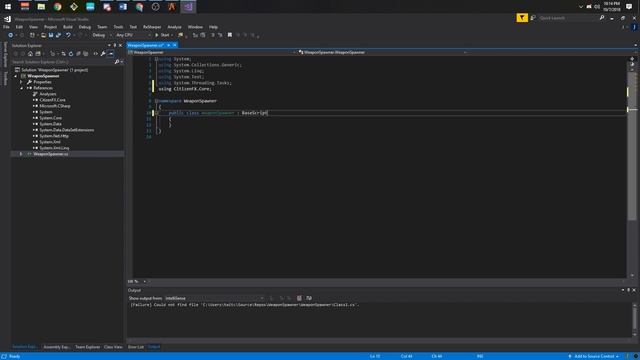Click the Save icon in toolbar
Viewport: 640px width, 360px height.
tap(51, 36)
